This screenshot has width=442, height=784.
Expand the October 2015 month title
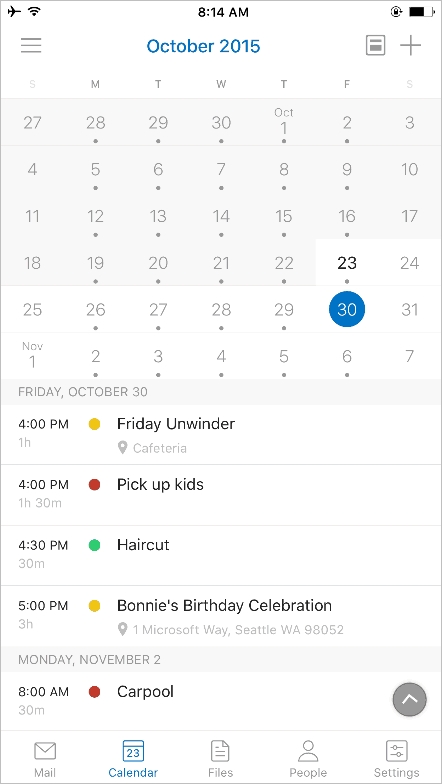click(x=203, y=46)
